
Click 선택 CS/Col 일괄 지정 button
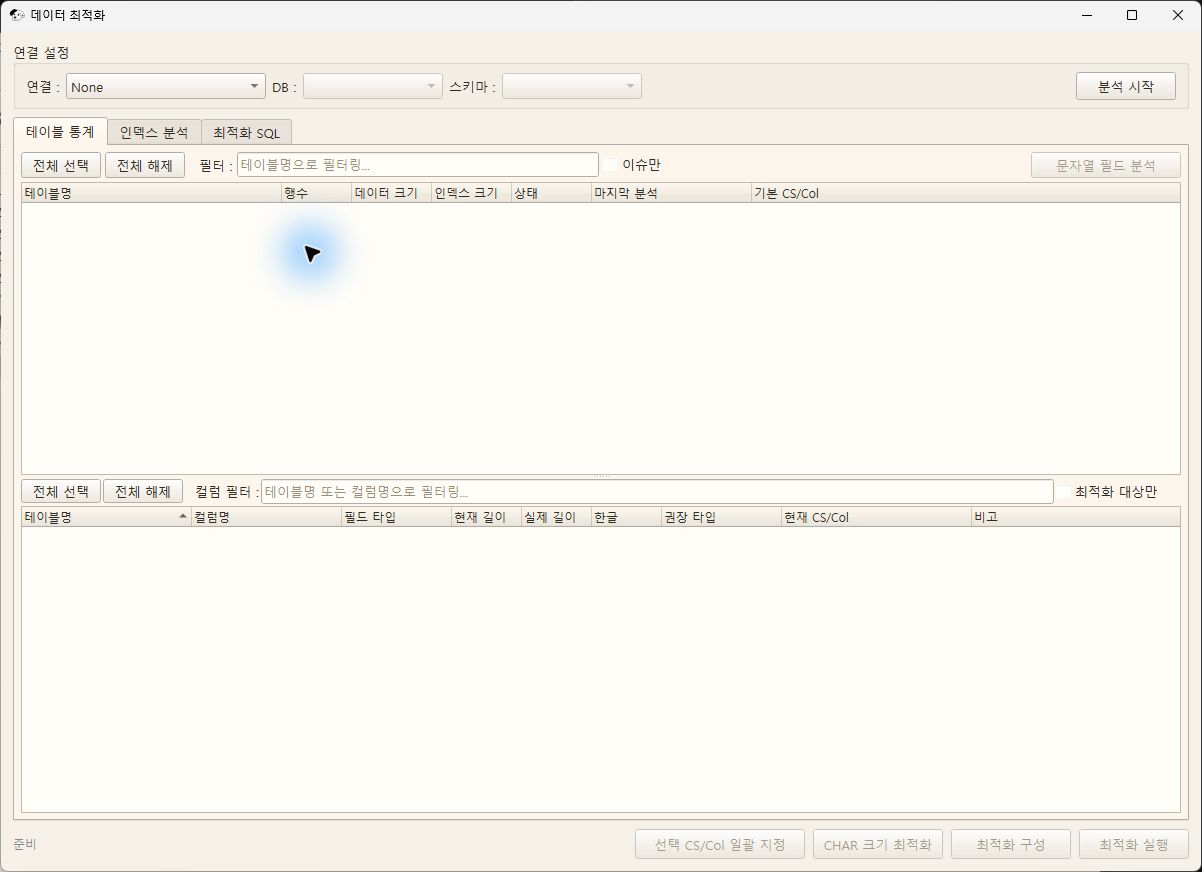coord(720,844)
